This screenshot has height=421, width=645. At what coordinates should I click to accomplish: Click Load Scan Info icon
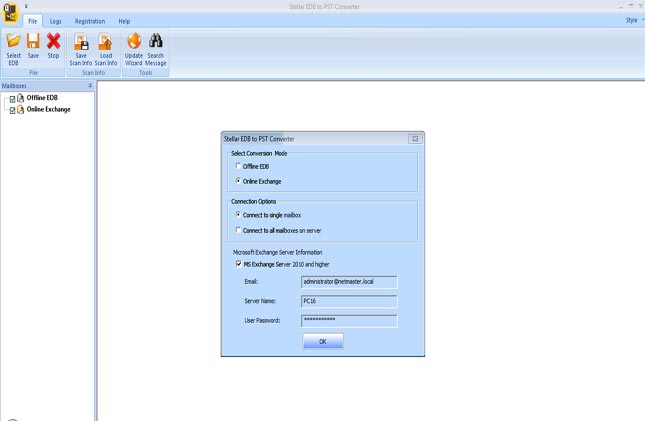coord(105,42)
